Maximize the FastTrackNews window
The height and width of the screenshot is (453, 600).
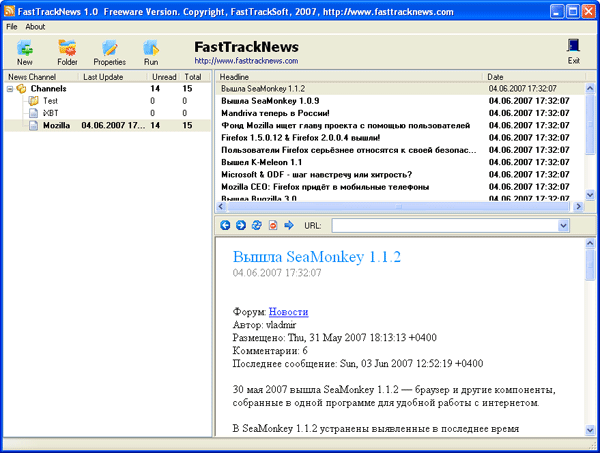click(x=573, y=11)
